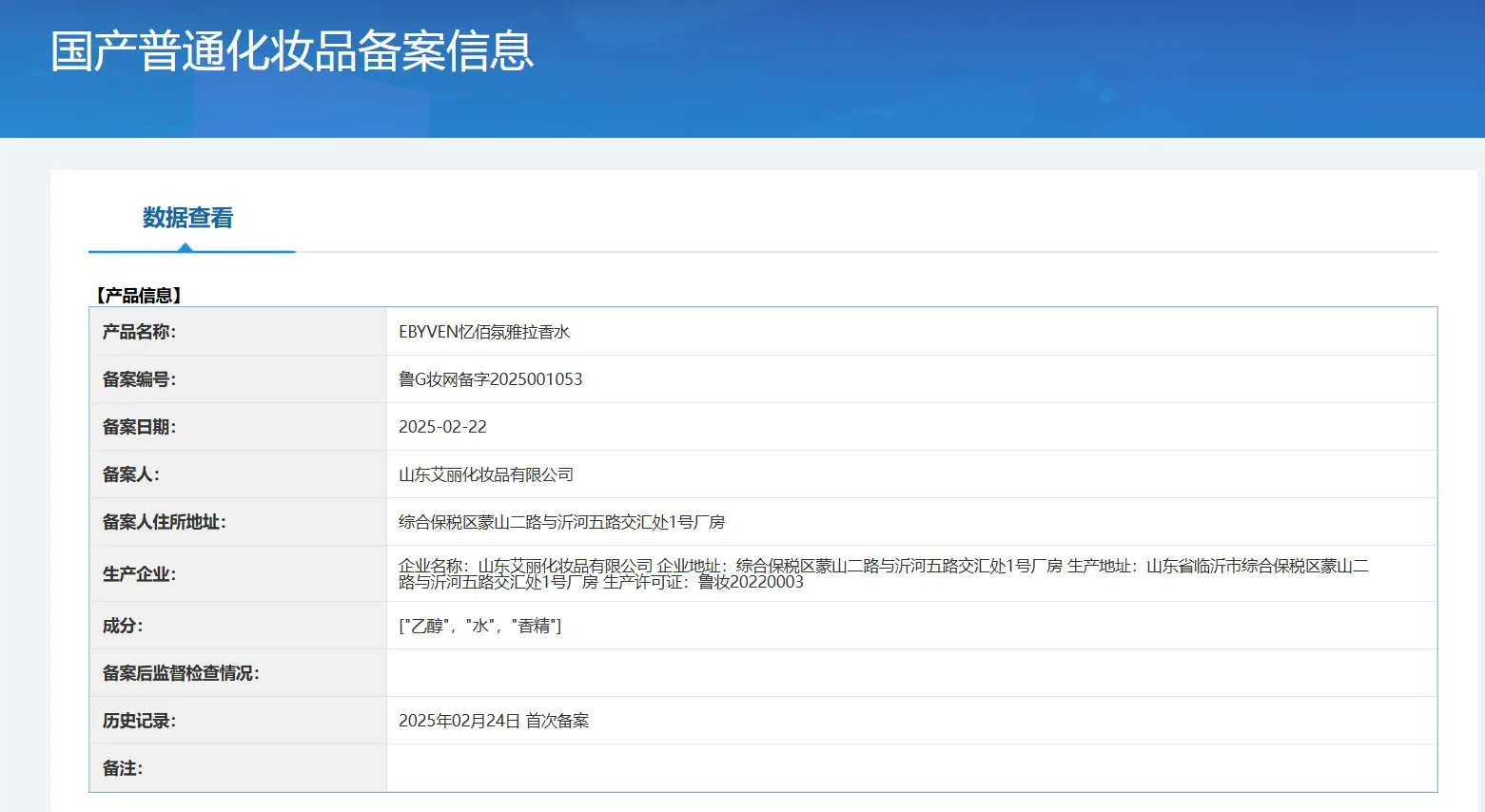
Task: Click the 备案人 label
Action: (x=130, y=474)
